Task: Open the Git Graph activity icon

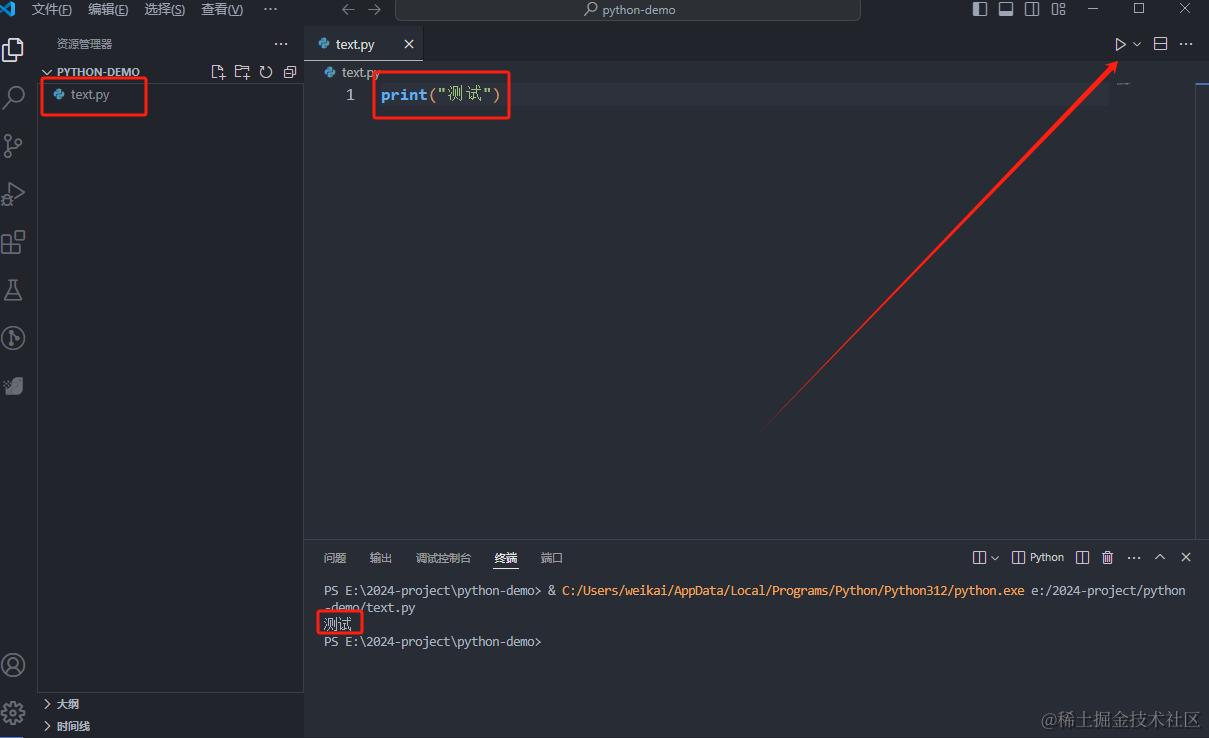Action: [x=13, y=338]
